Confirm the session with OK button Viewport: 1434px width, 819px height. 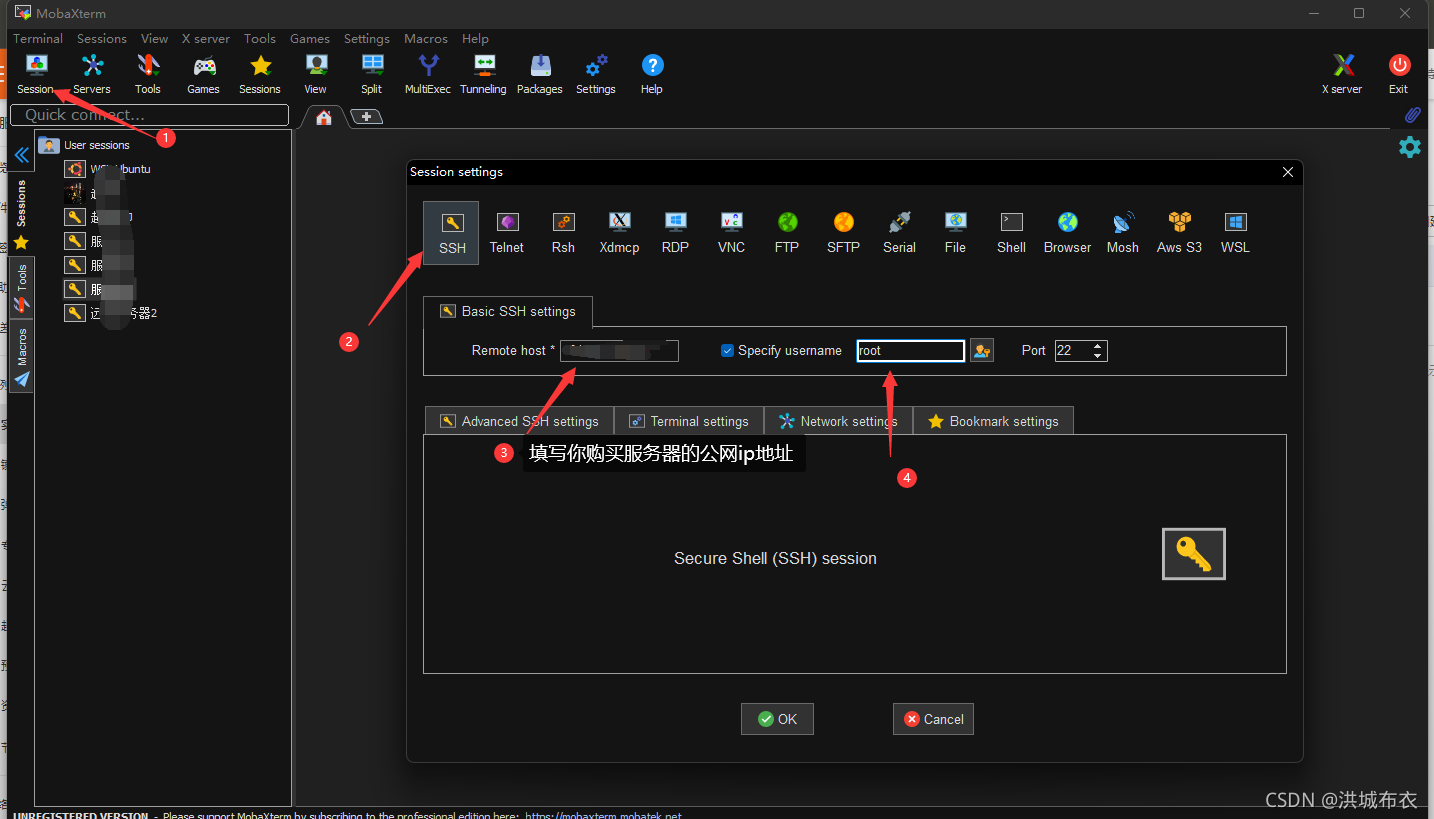777,719
